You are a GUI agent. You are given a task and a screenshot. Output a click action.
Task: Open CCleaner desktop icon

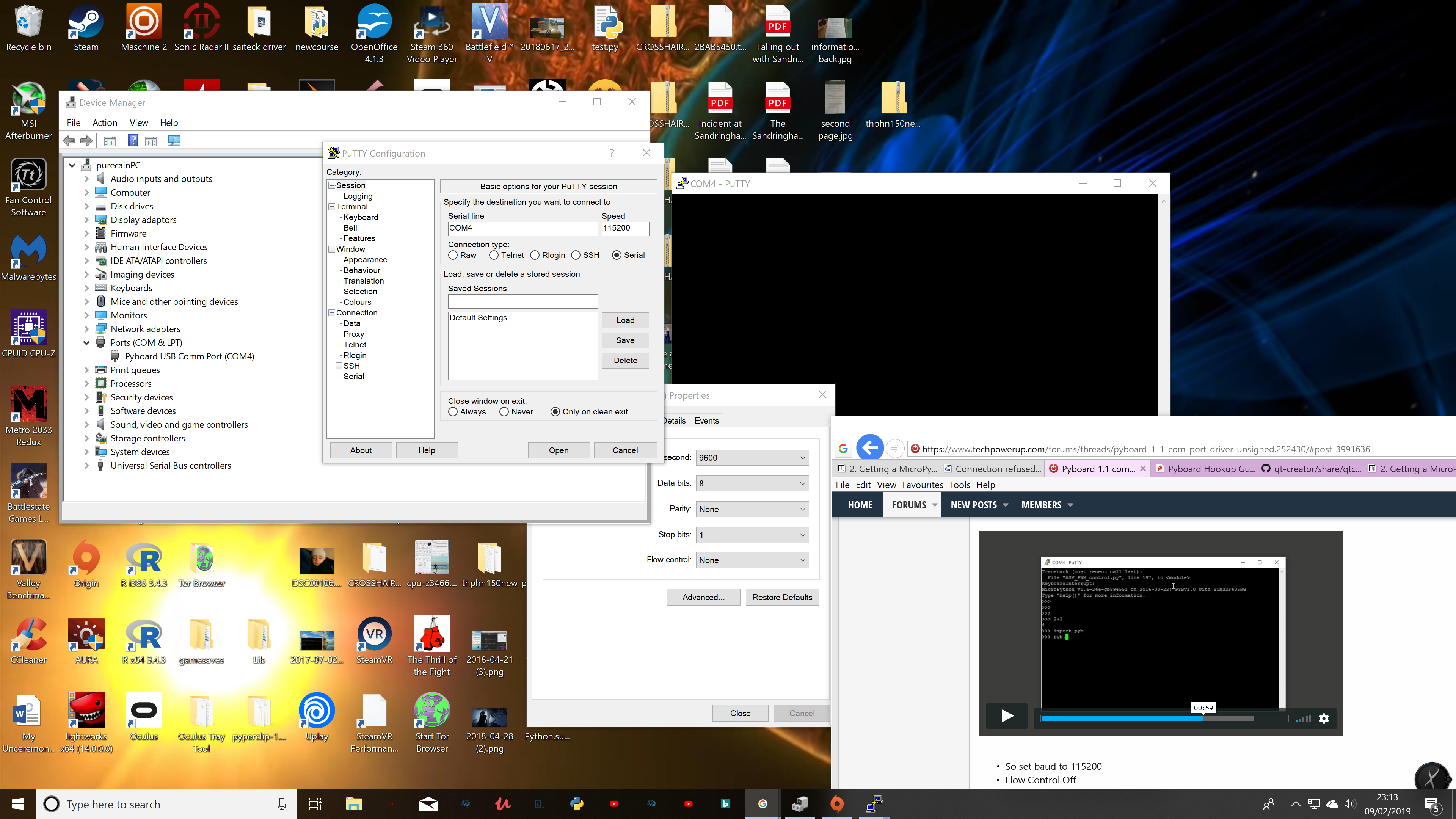29,640
